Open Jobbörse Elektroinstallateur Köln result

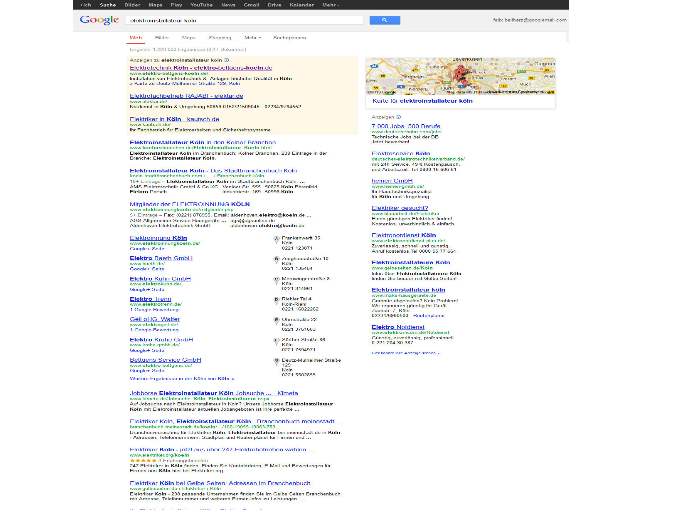(214, 393)
